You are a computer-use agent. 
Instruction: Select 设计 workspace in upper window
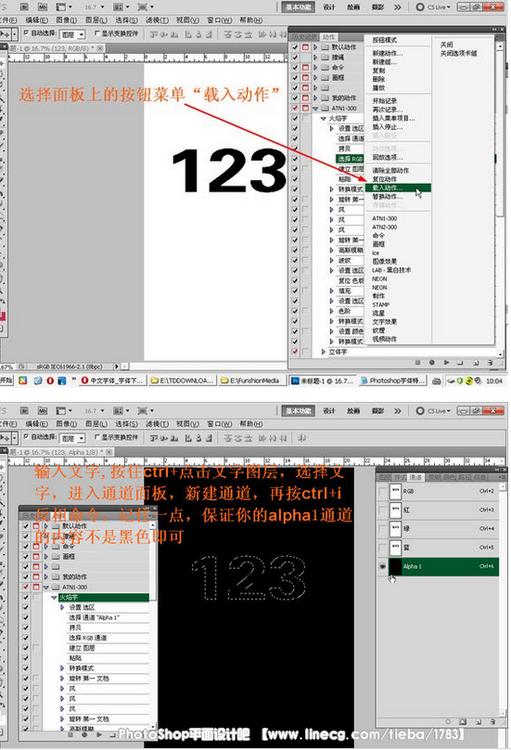pos(329,7)
